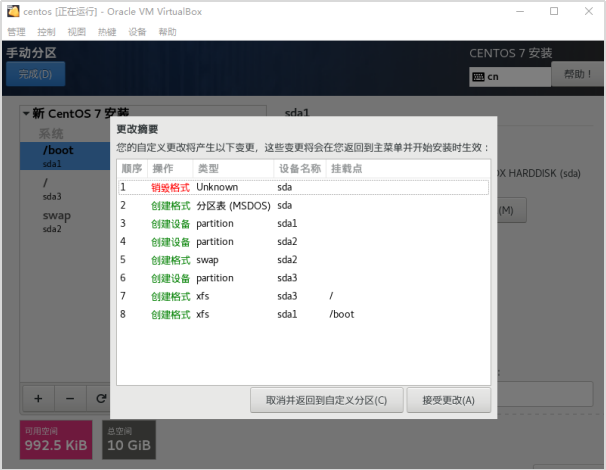Click the 操作 column header
Viewport: 606px width, 470px height.
pyautogui.click(x=170, y=169)
